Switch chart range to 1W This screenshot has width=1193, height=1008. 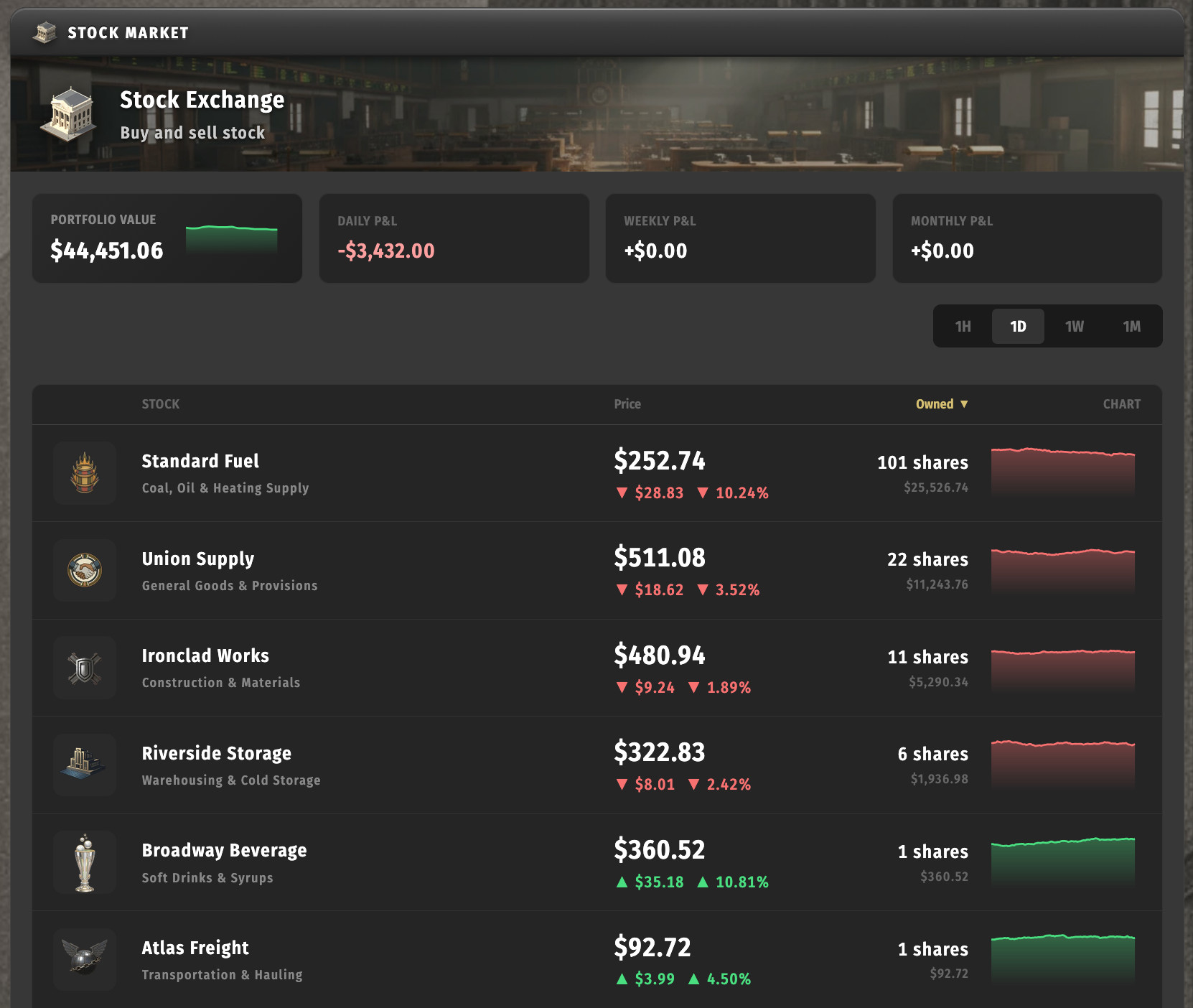click(1074, 327)
